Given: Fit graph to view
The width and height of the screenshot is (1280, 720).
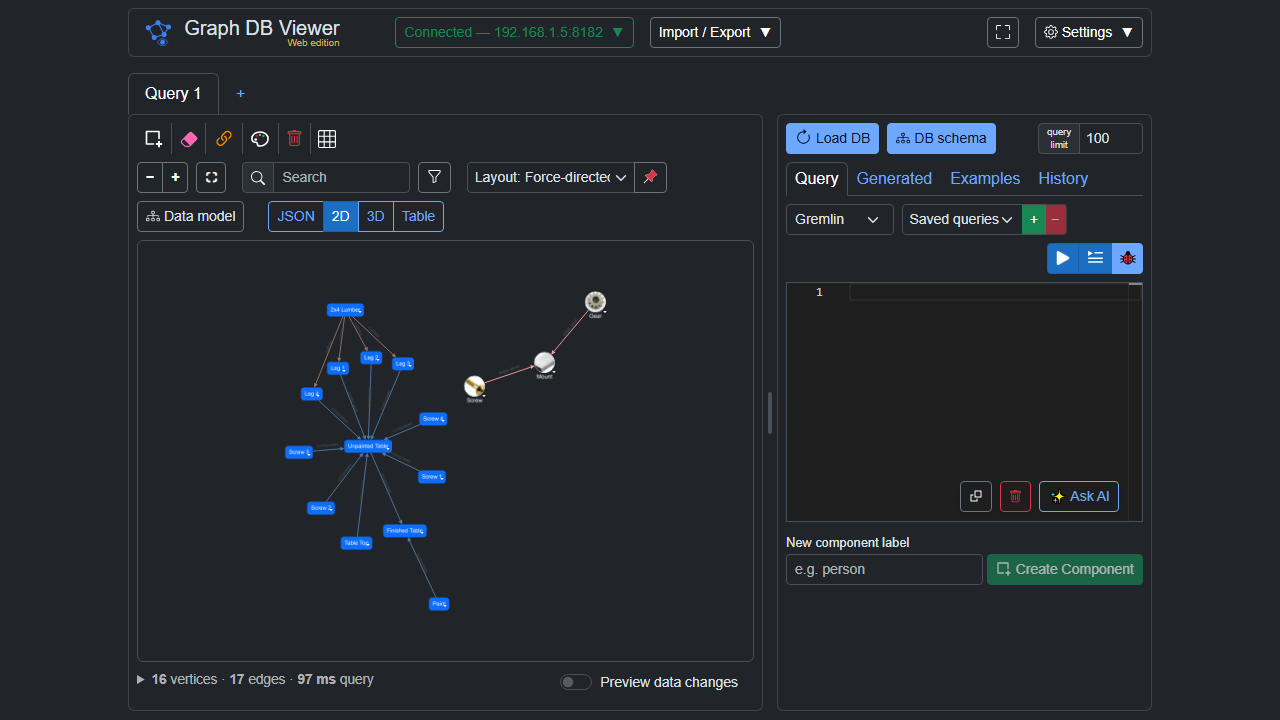Looking at the screenshot, I should tap(211, 177).
